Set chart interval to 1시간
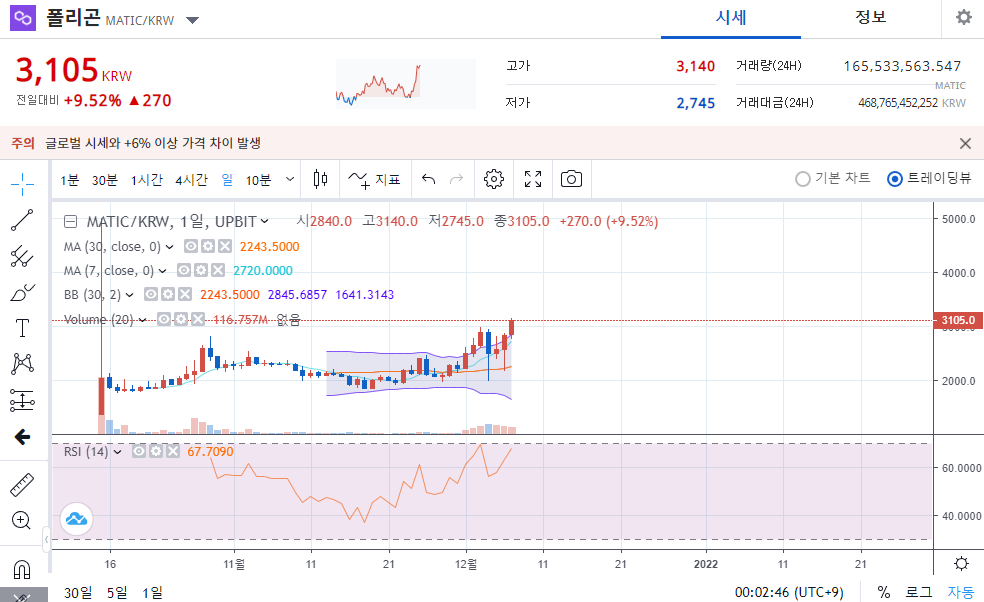This screenshot has height=602, width=984. (x=147, y=180)
